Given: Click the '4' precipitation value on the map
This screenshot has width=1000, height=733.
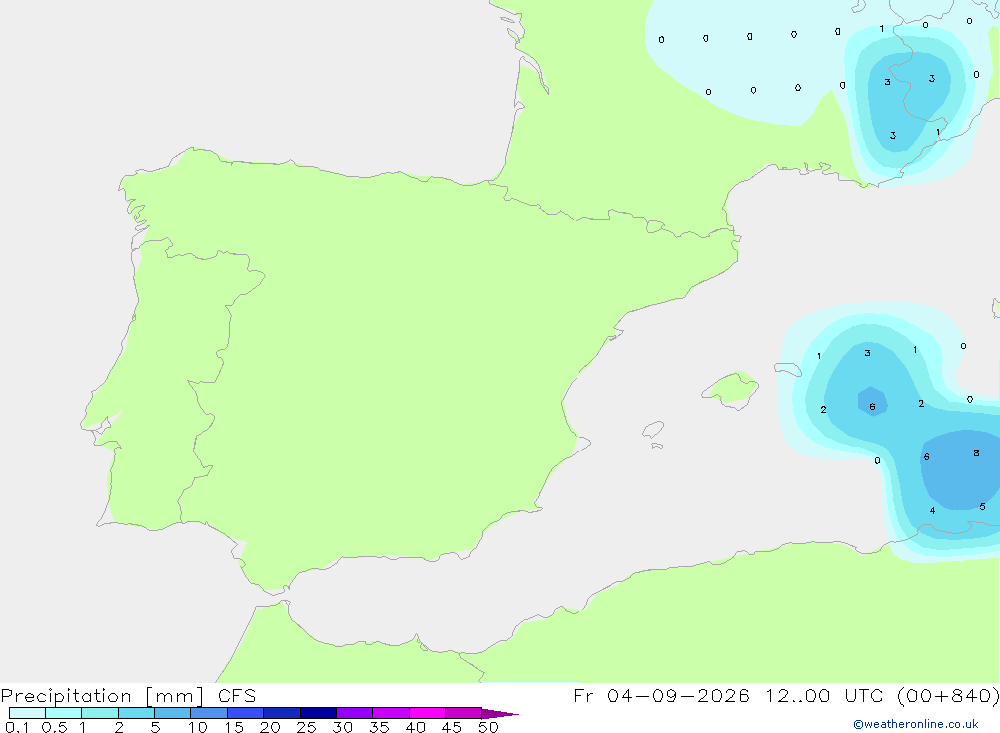Looking at the screenshot, I should point(932,510).
